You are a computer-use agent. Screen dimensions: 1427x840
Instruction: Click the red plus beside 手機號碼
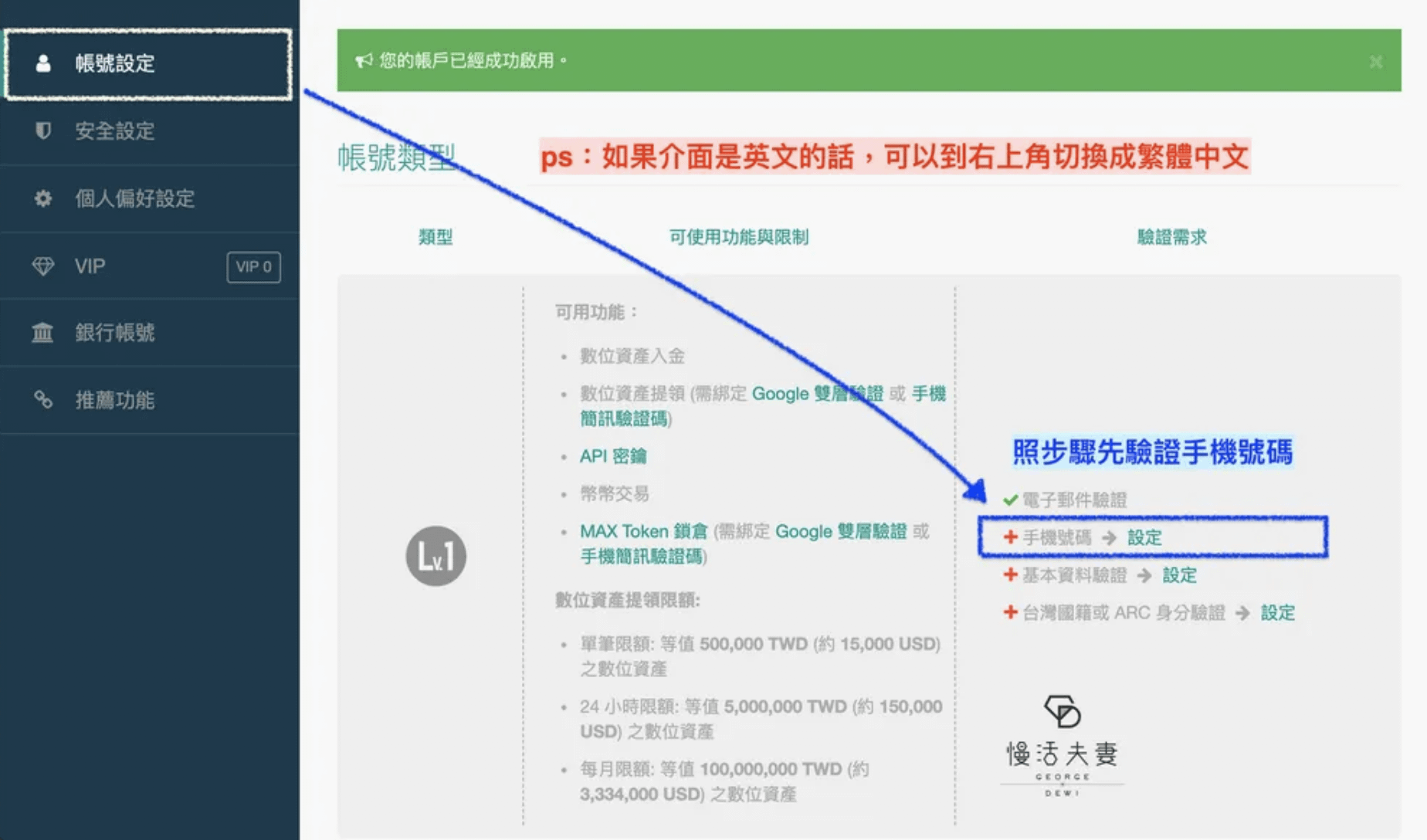pyautogui.click(x=1010, y=537)
